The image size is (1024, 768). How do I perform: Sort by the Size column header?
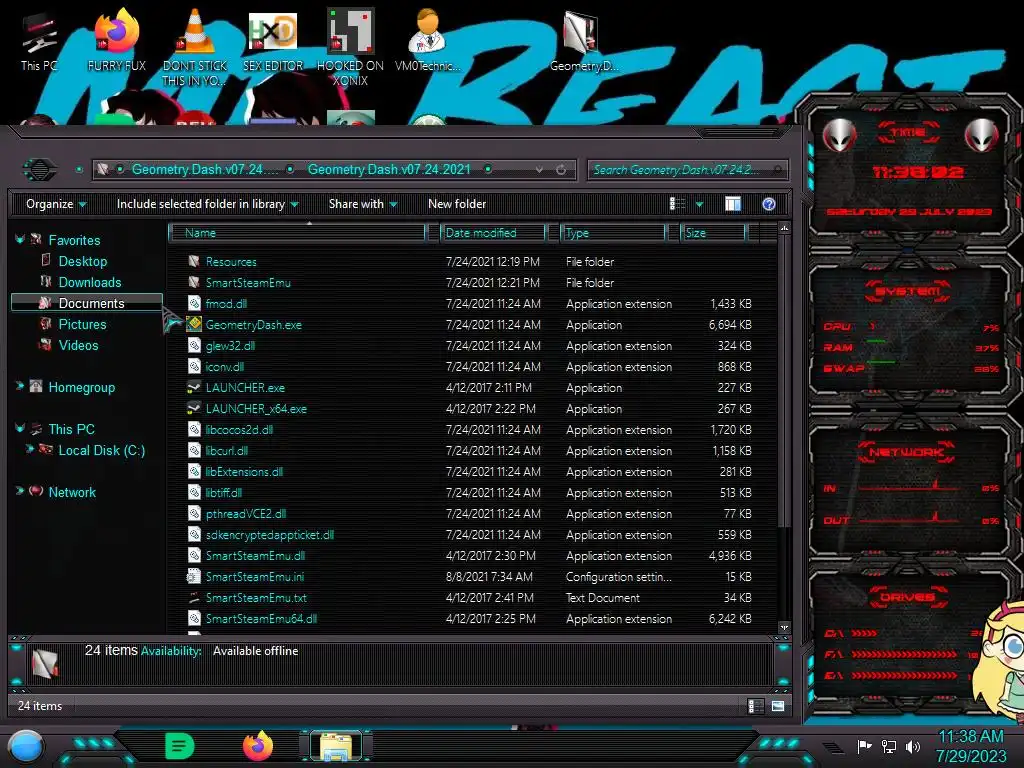[713, 232]
